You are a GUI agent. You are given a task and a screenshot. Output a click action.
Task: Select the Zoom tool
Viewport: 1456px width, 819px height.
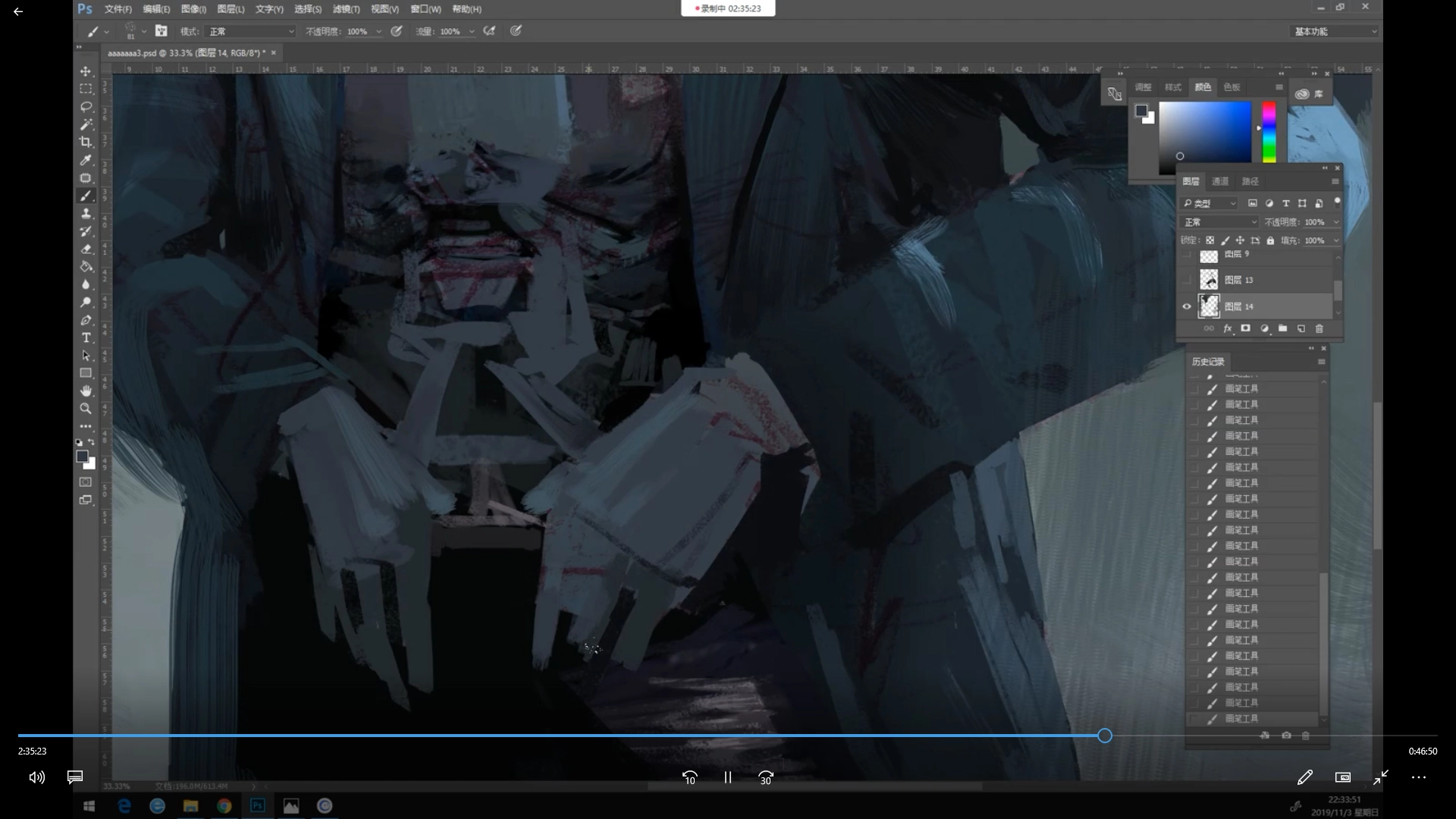click(86, 409)
